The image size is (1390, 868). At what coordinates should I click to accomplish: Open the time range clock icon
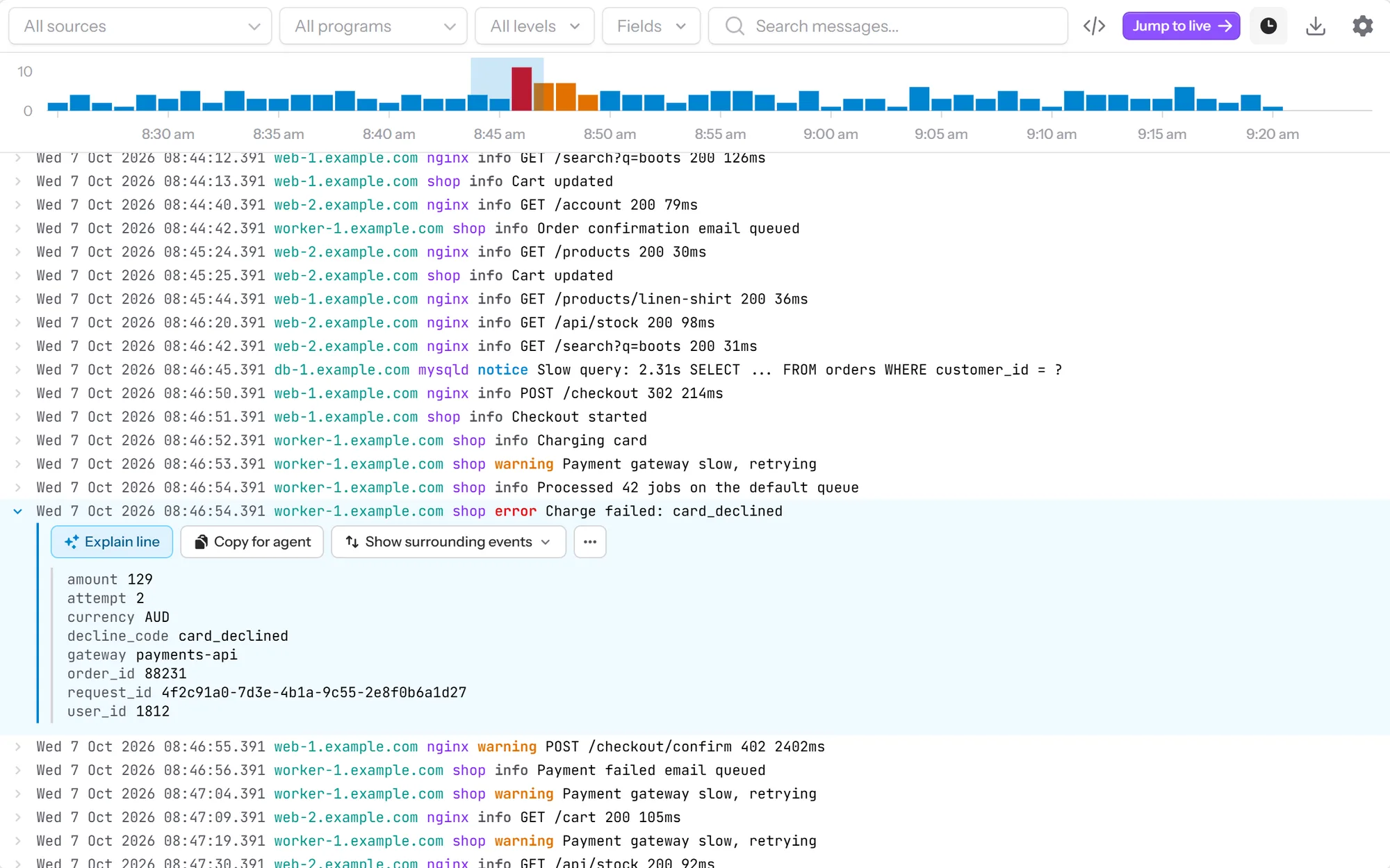point(1268,26)
